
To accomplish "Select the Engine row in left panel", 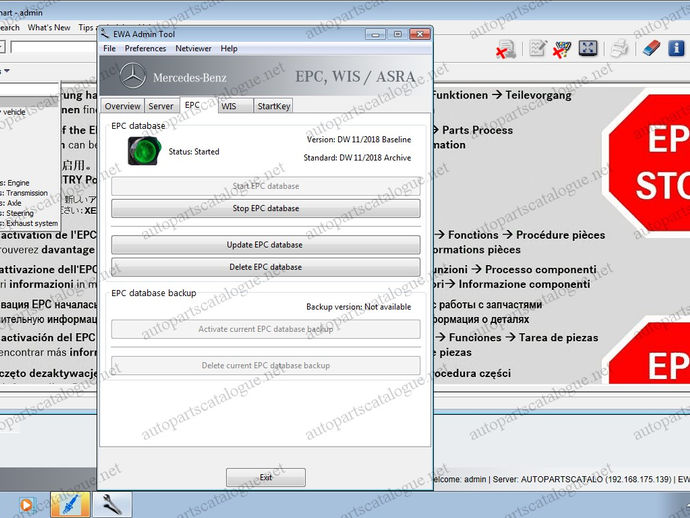I will (15, 183).
